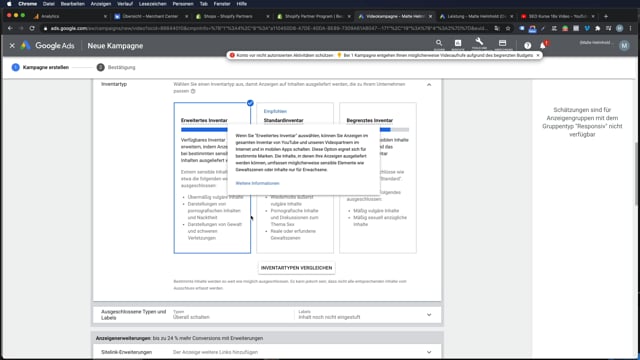Click the Anzeigenerweiterungen section header
The height and width of the screenshot is (360, 640).
click(x=267, y=338)
